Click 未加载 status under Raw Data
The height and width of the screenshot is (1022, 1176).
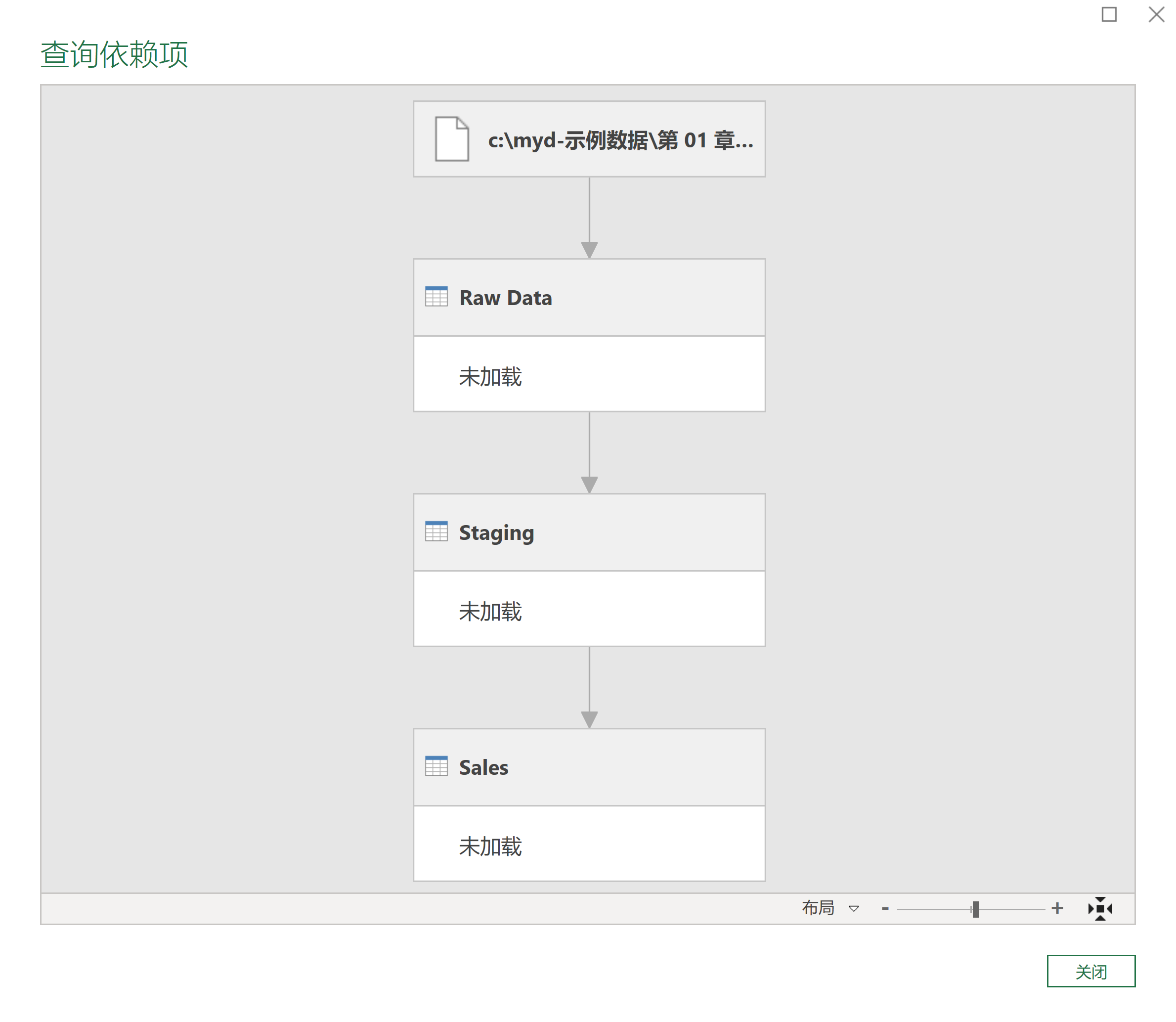coord(490,376)
